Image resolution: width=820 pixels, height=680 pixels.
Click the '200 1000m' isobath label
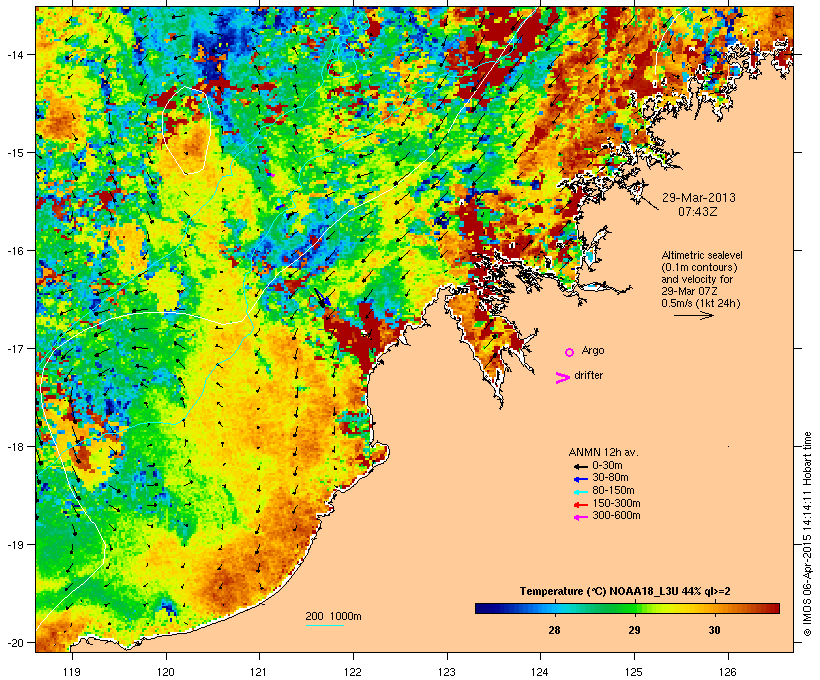point(333,616)
